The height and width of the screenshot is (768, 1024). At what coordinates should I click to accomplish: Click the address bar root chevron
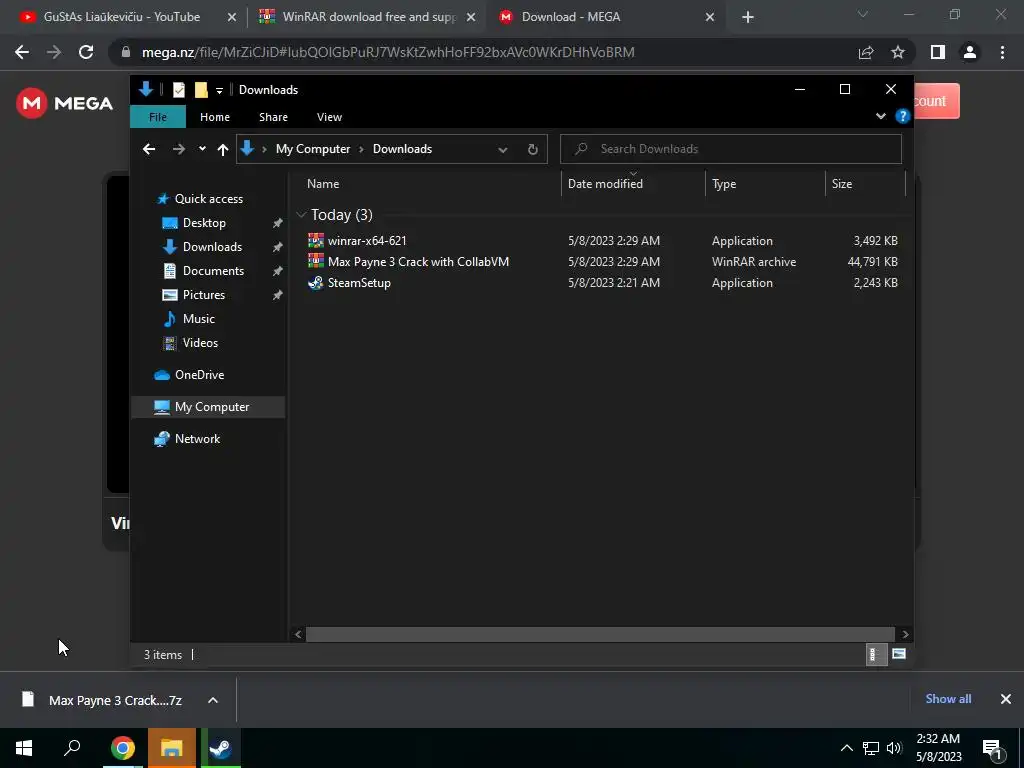pyautogui.click(x=264, y=150)
